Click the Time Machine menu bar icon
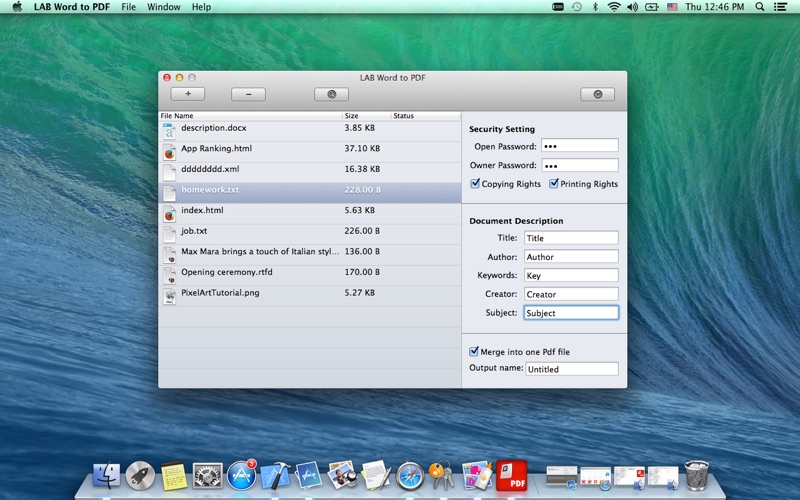 click(x=577, y=7)
